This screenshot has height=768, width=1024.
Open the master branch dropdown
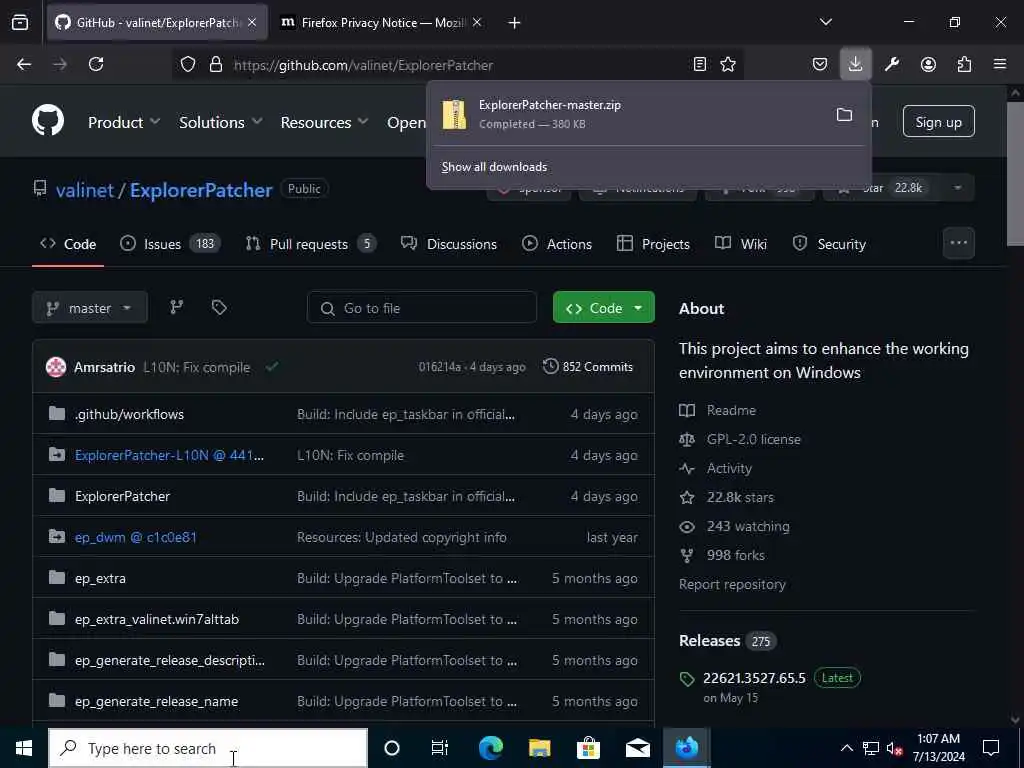(x=90, y=308)
